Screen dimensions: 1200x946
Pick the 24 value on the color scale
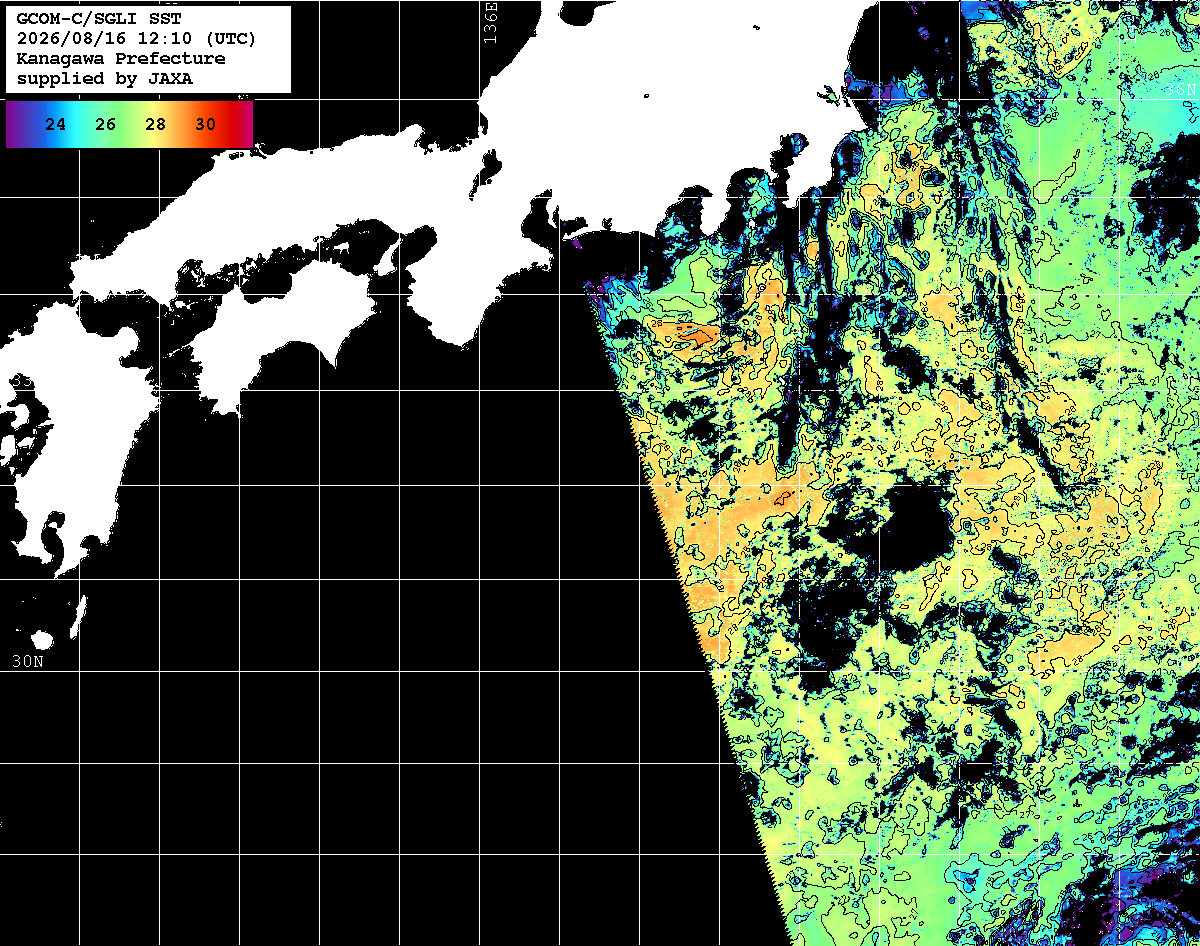point(56,125)
